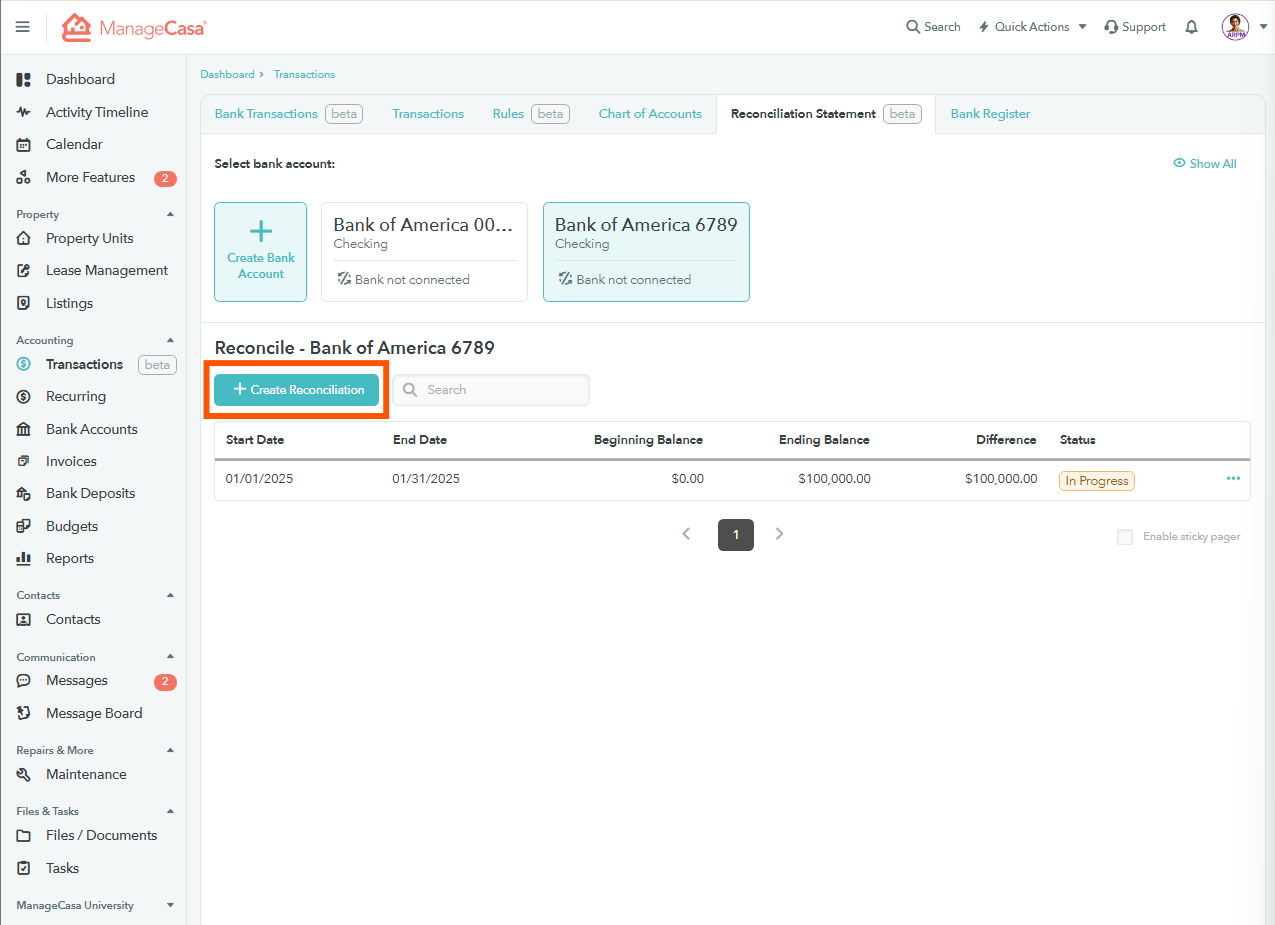
Task: Click the Messages badge showing 2
Action: point(165,682)
